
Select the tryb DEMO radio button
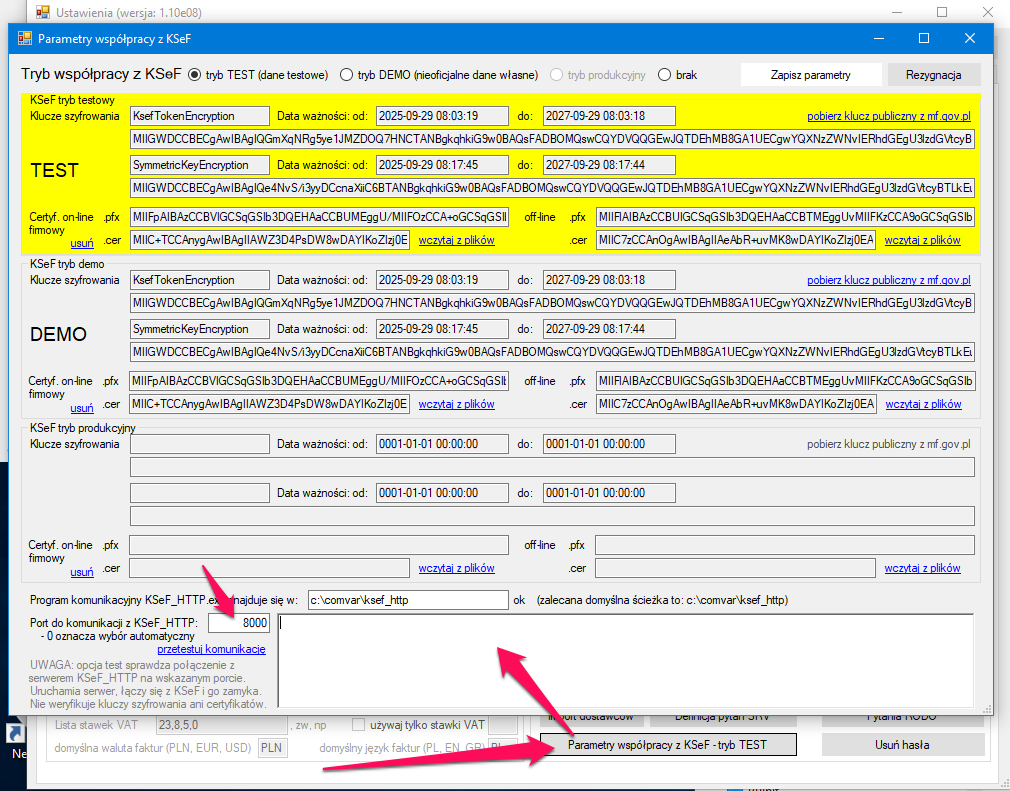tap(347, 75)
